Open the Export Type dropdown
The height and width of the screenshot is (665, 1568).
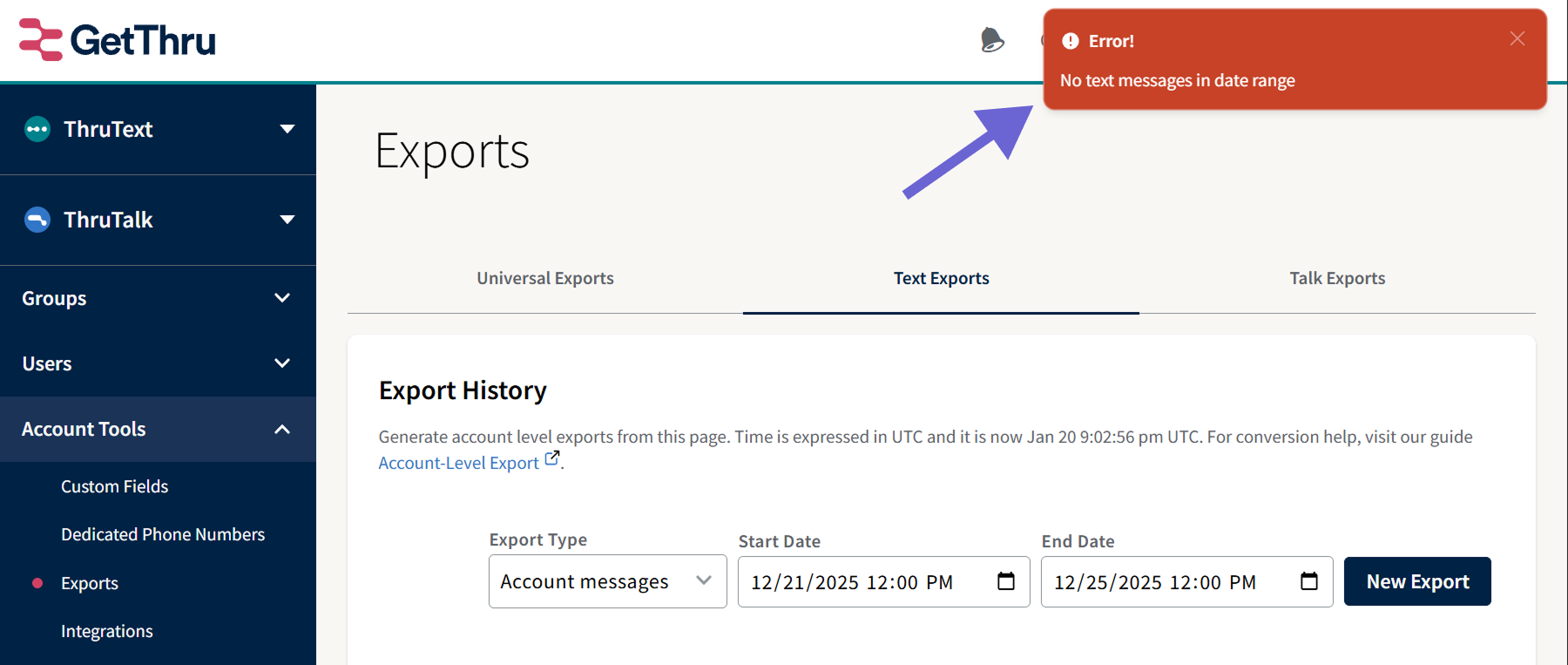608,581
